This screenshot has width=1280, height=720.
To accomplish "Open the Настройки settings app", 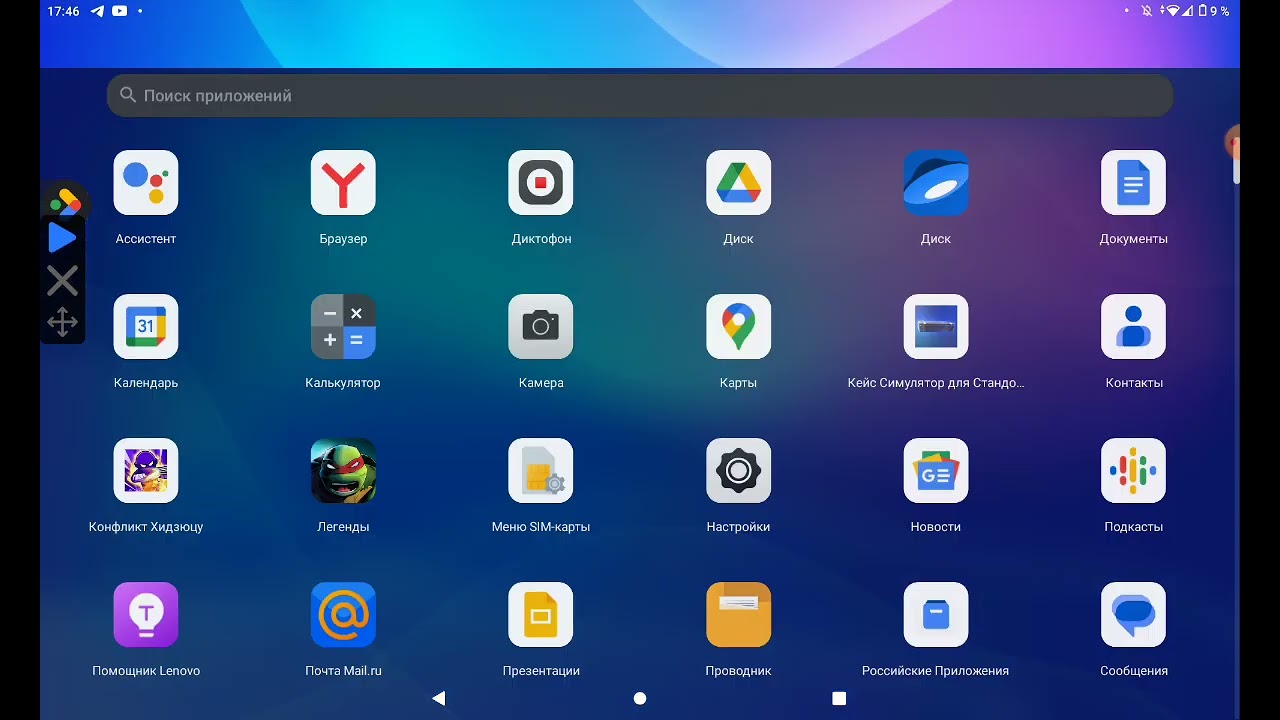I will coord(738,471).
